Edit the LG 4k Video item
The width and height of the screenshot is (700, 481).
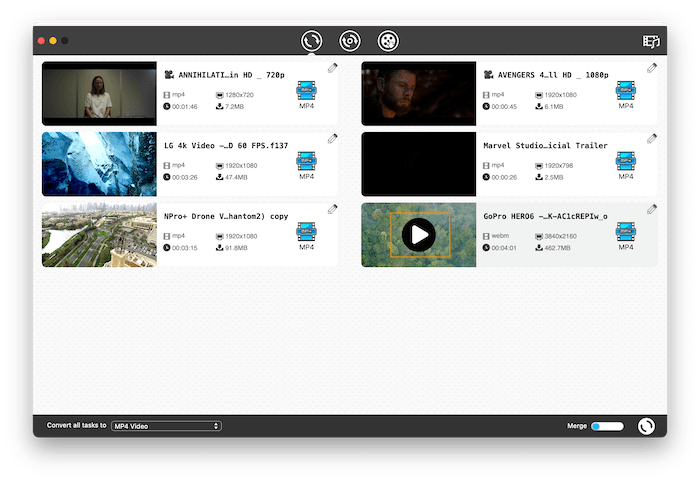point(332,139)
